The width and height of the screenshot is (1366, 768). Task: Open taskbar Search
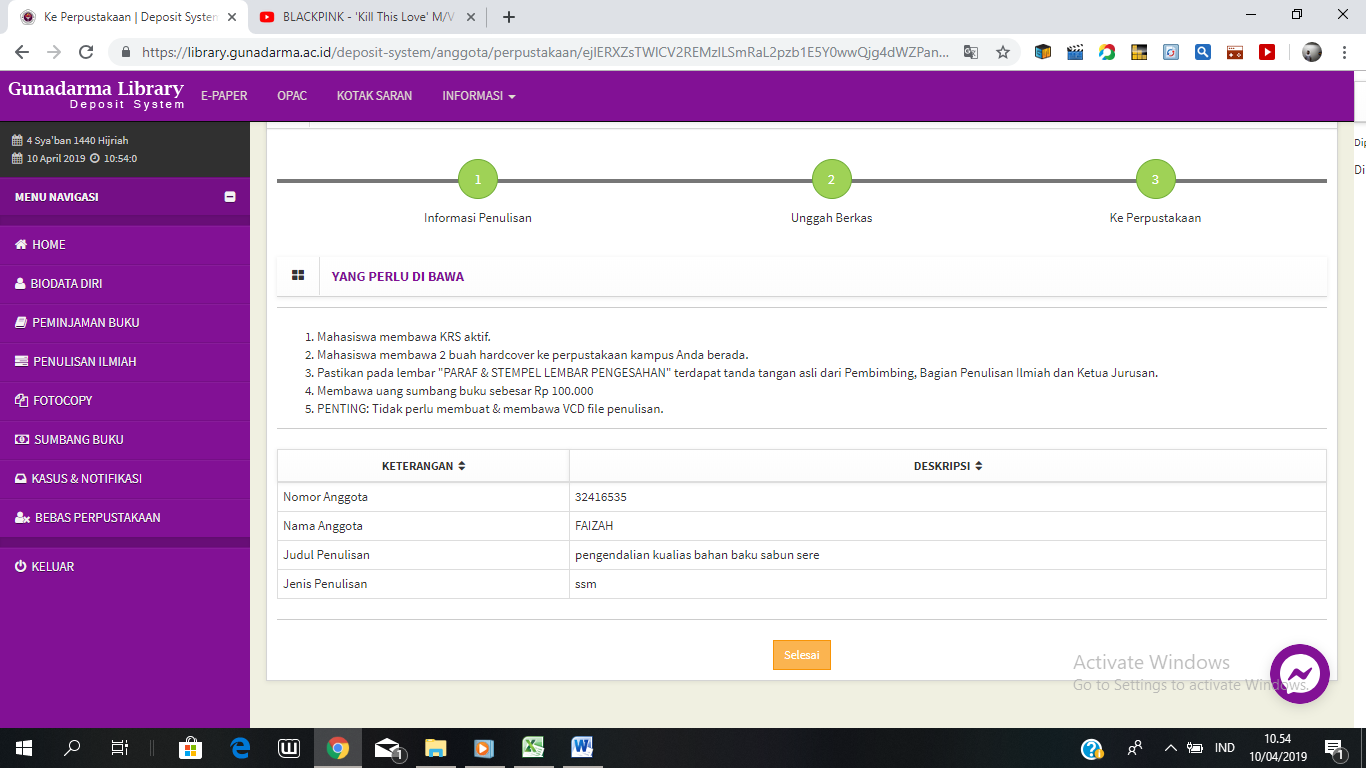[x=72, y=748]
